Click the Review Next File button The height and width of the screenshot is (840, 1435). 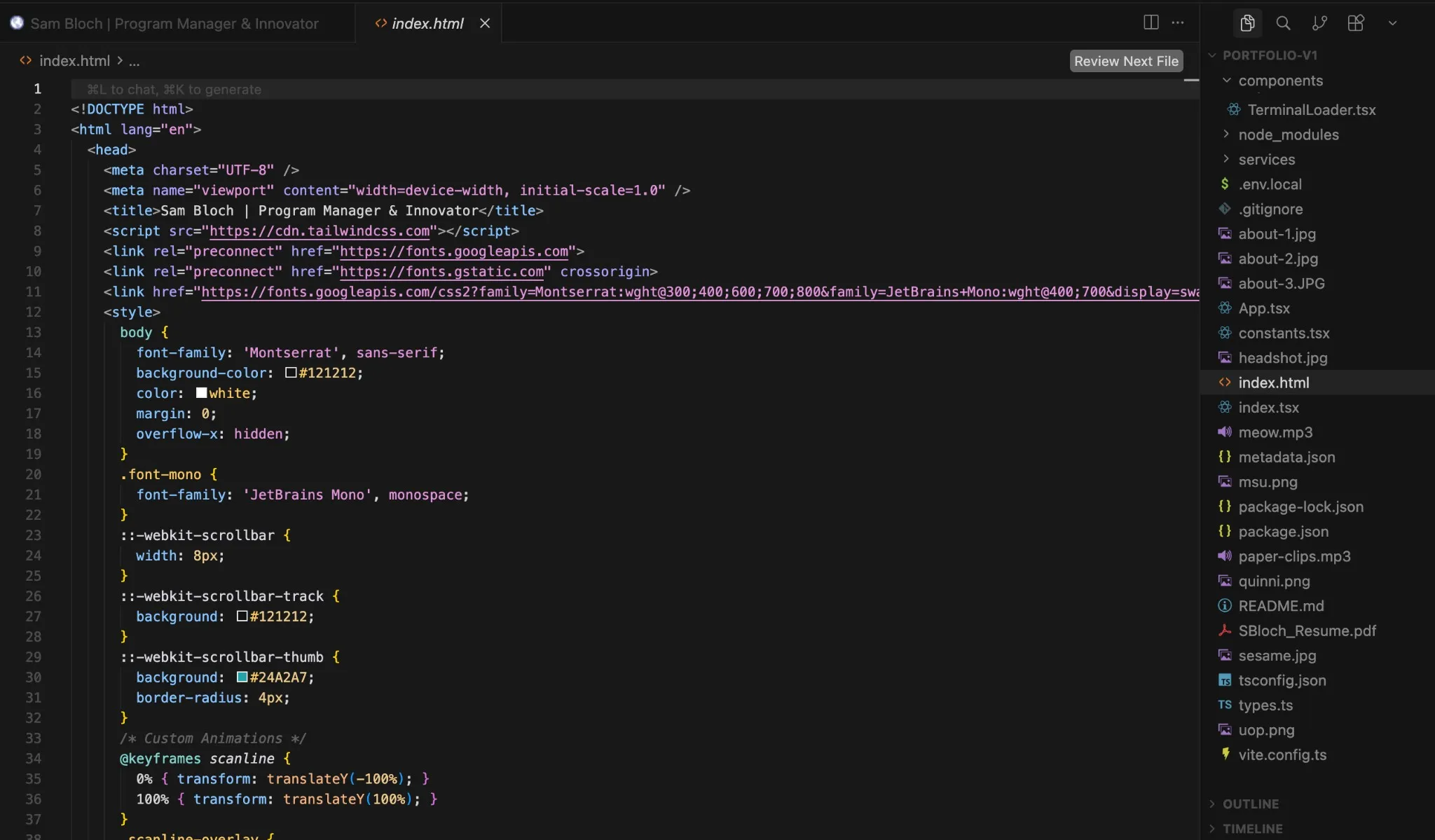pos(1126,61)
